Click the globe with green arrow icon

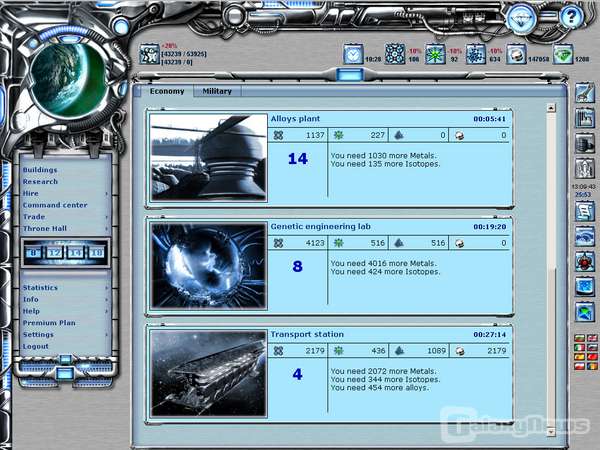tap(585, 311)
